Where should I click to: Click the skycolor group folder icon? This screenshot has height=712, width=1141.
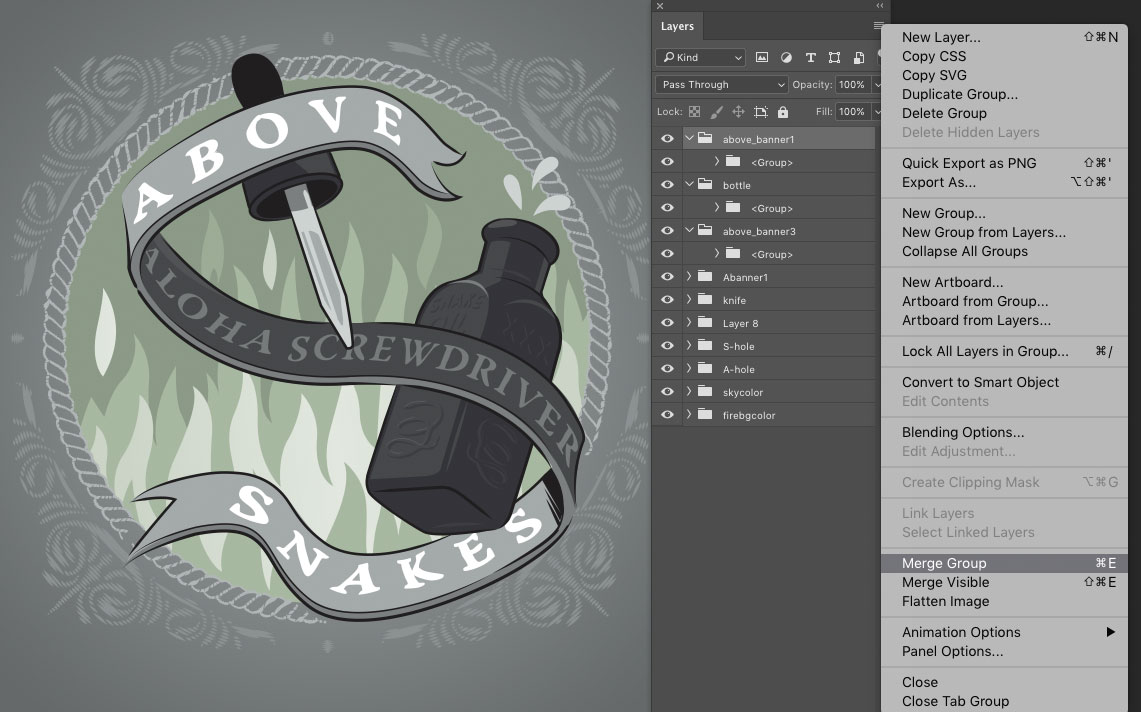[705, 391]
